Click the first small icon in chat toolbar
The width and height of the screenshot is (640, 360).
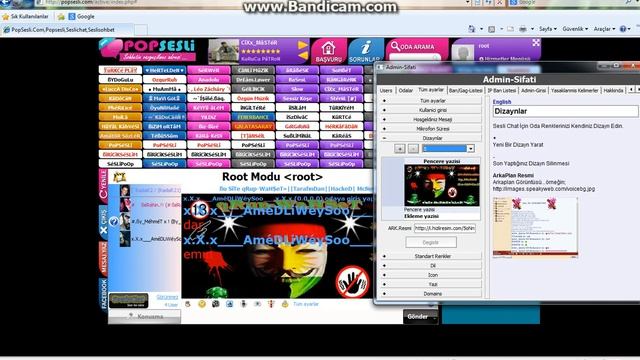coord(188,304)
